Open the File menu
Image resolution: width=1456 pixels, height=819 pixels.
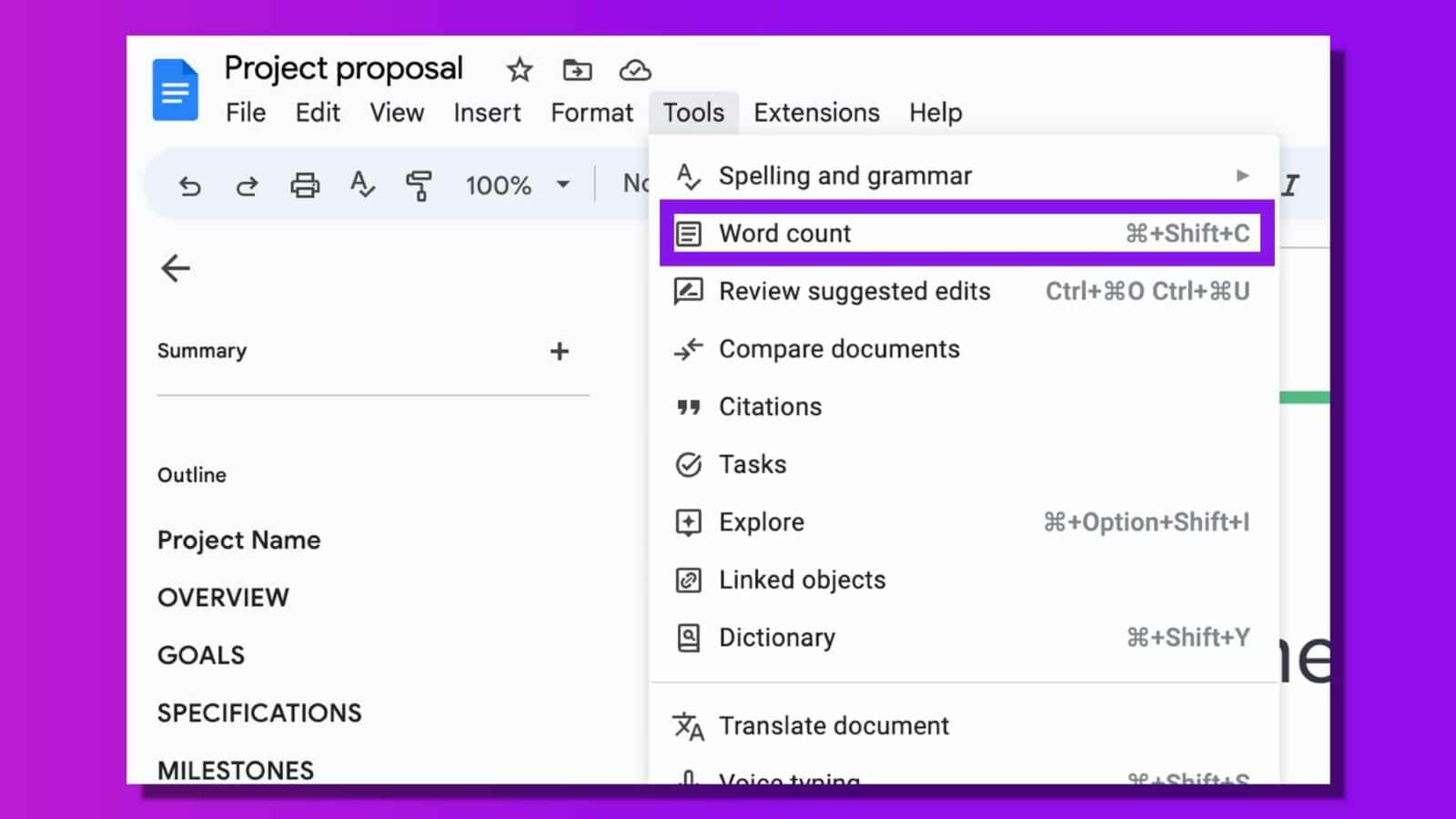246,113
